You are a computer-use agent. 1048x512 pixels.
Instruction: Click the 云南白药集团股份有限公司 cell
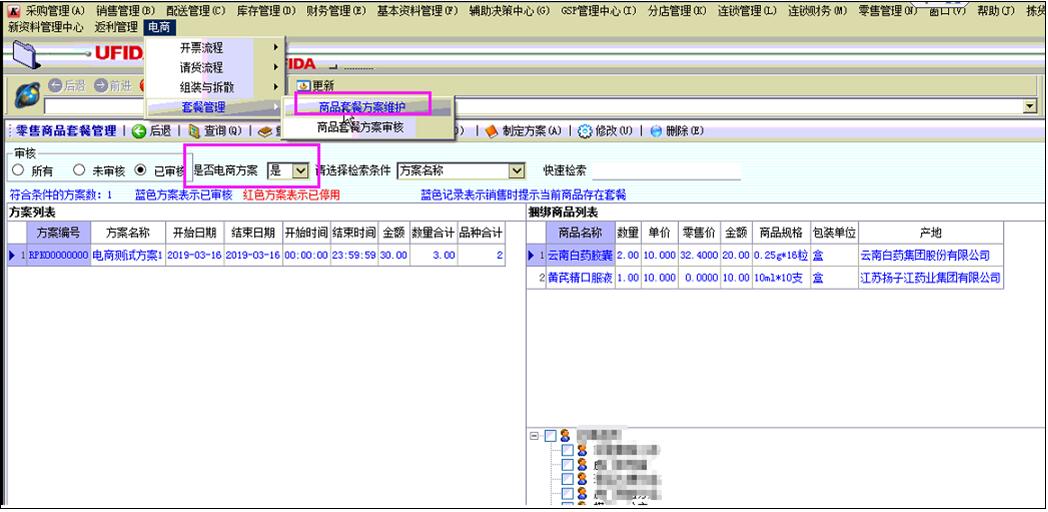[931, 255]
